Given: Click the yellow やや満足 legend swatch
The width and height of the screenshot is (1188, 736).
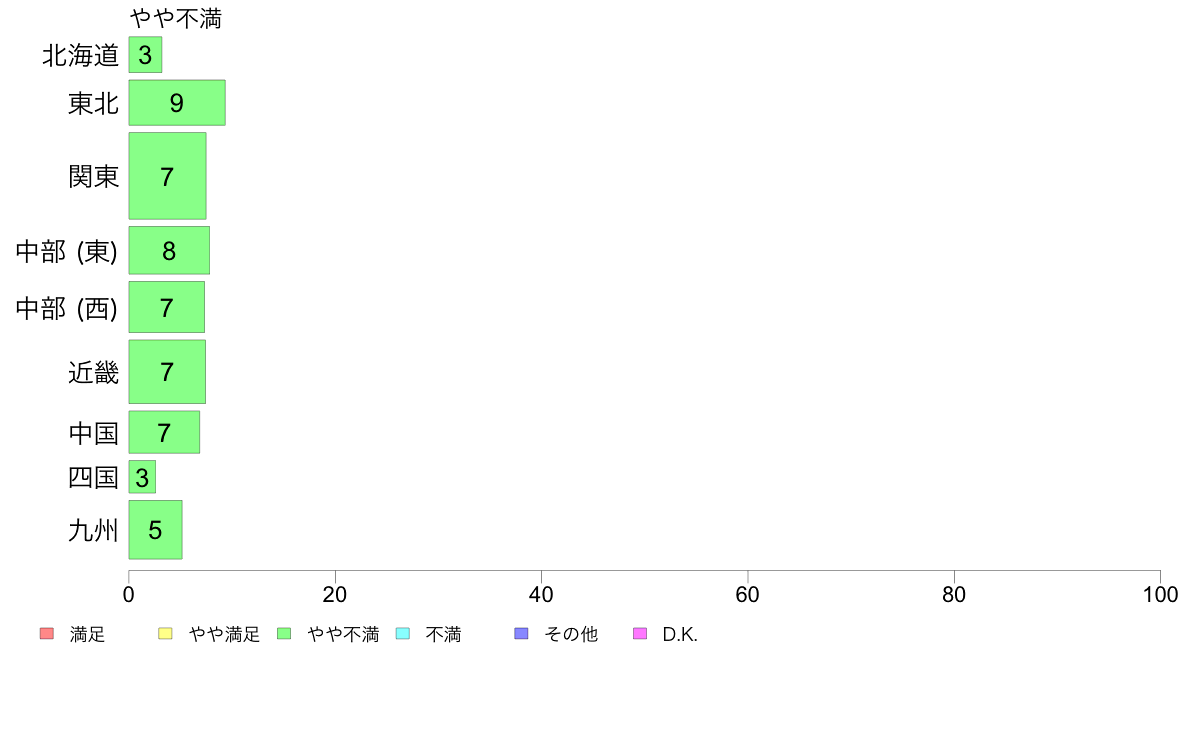Looking at the screenshot, I should pyautogui.click(x=165, y=634).
